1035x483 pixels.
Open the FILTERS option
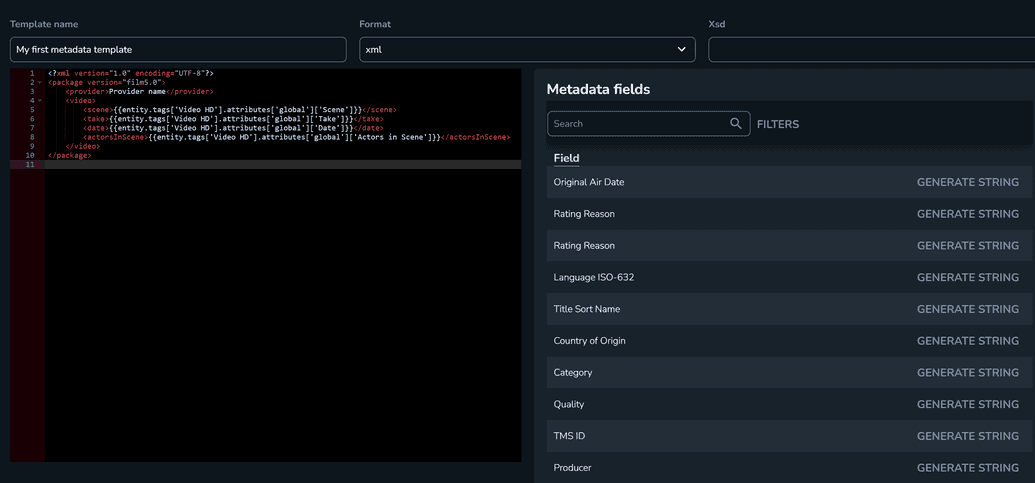778,124
